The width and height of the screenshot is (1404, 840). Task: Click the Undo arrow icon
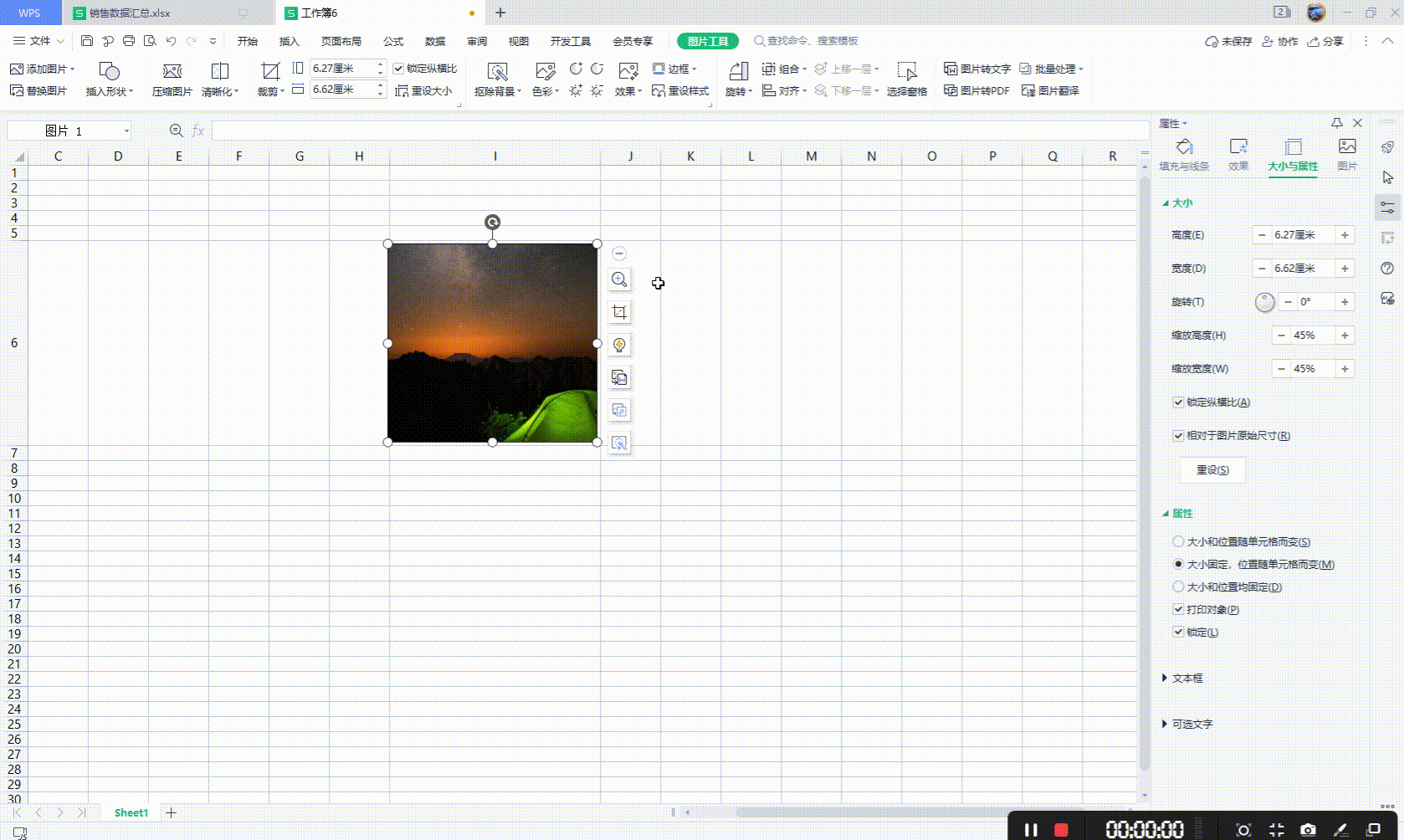click(171, 40)
